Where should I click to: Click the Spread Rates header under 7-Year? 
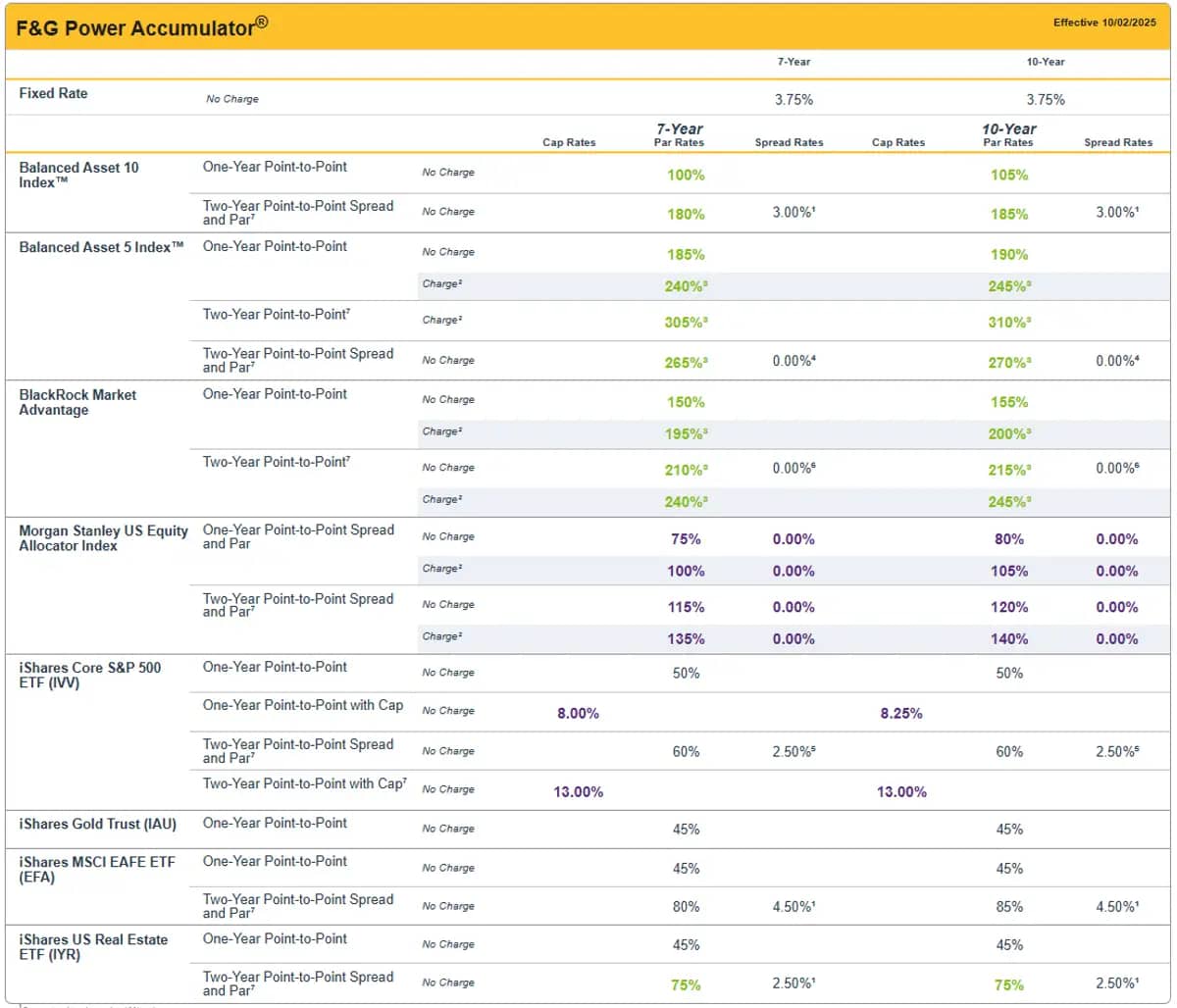789,142
